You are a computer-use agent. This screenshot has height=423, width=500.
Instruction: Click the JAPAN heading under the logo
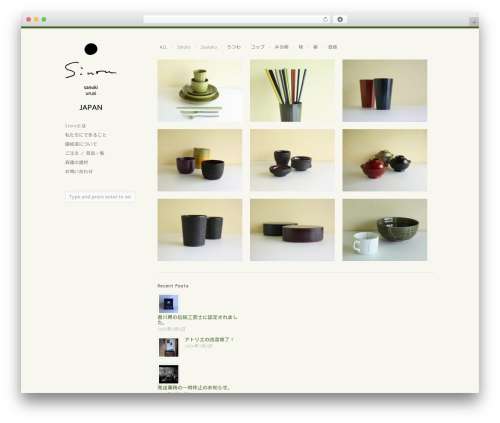pos(91,107)
